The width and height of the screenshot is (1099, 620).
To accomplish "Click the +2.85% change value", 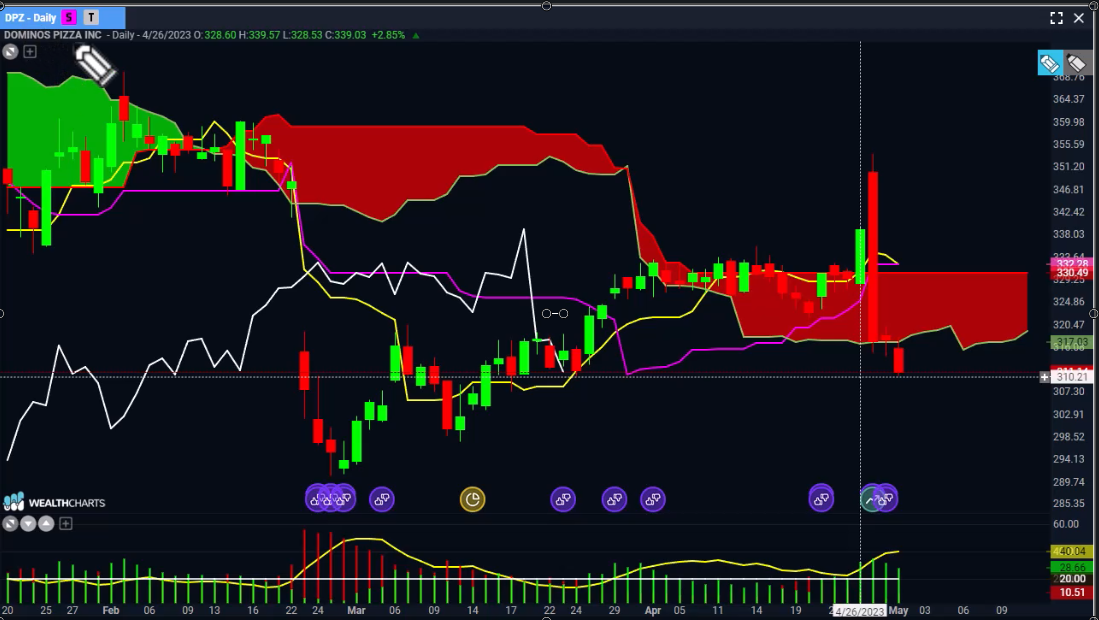I will pyautogui.click(x=388, y=35).
